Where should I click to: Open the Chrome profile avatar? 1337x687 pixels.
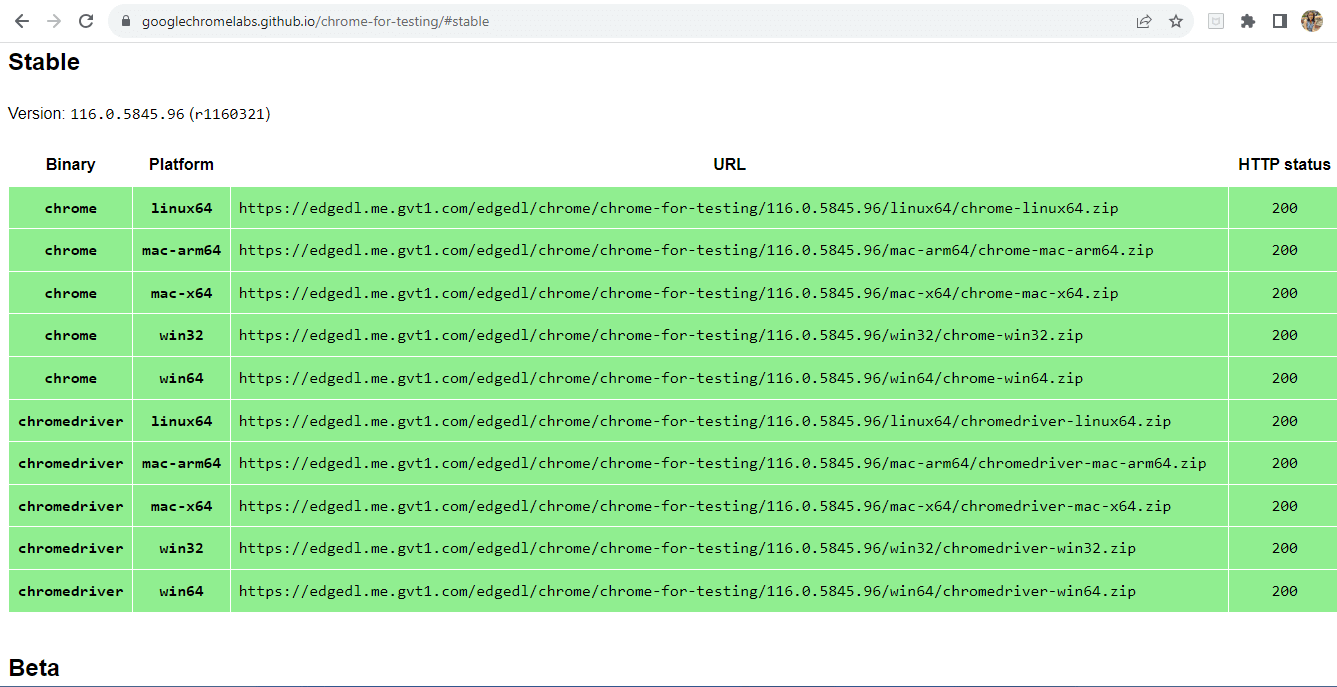pos(1312,21)
